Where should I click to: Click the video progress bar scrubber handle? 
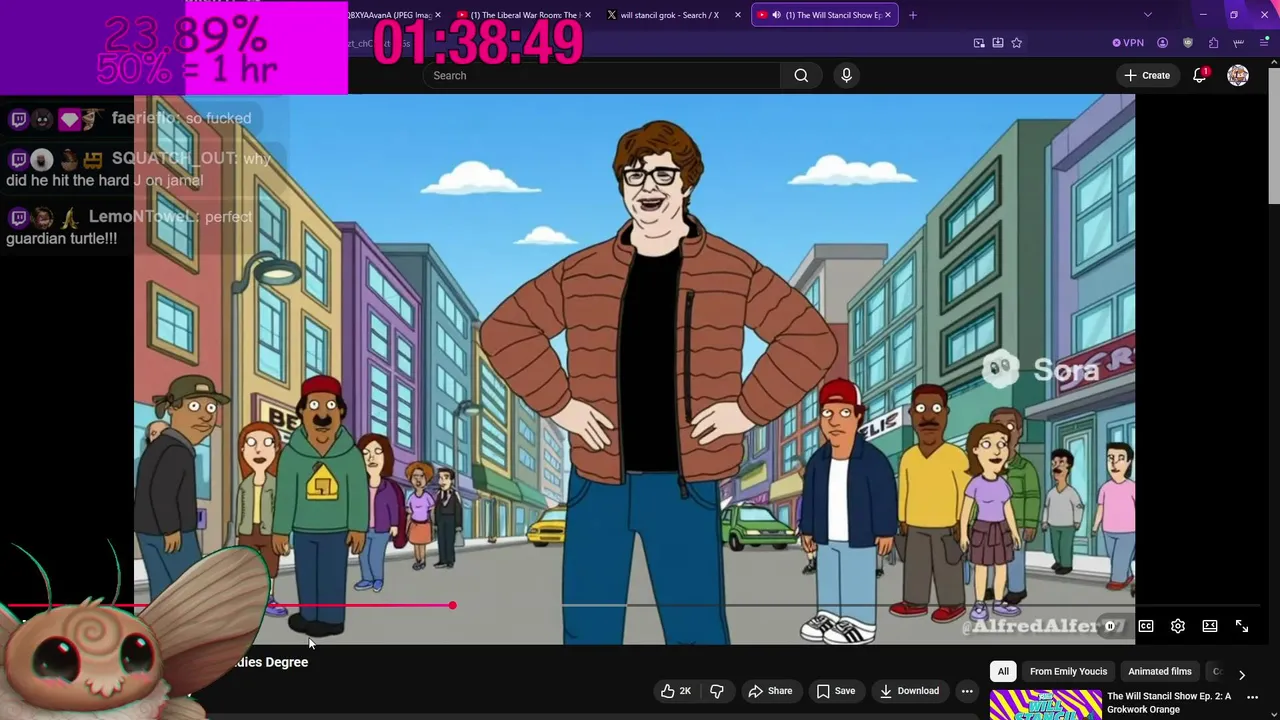(x=453, y=605)
